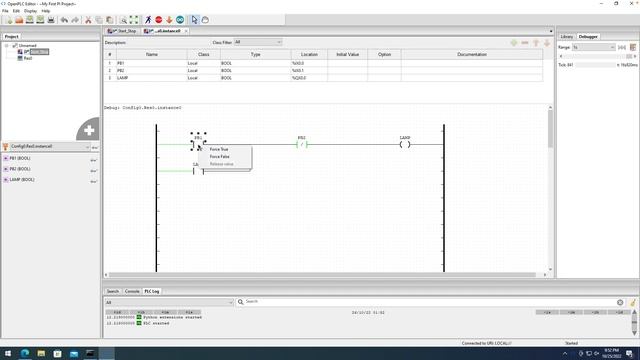Click the green add variable icon
Viewport: 640px width, 360px height.
(514, 43)
